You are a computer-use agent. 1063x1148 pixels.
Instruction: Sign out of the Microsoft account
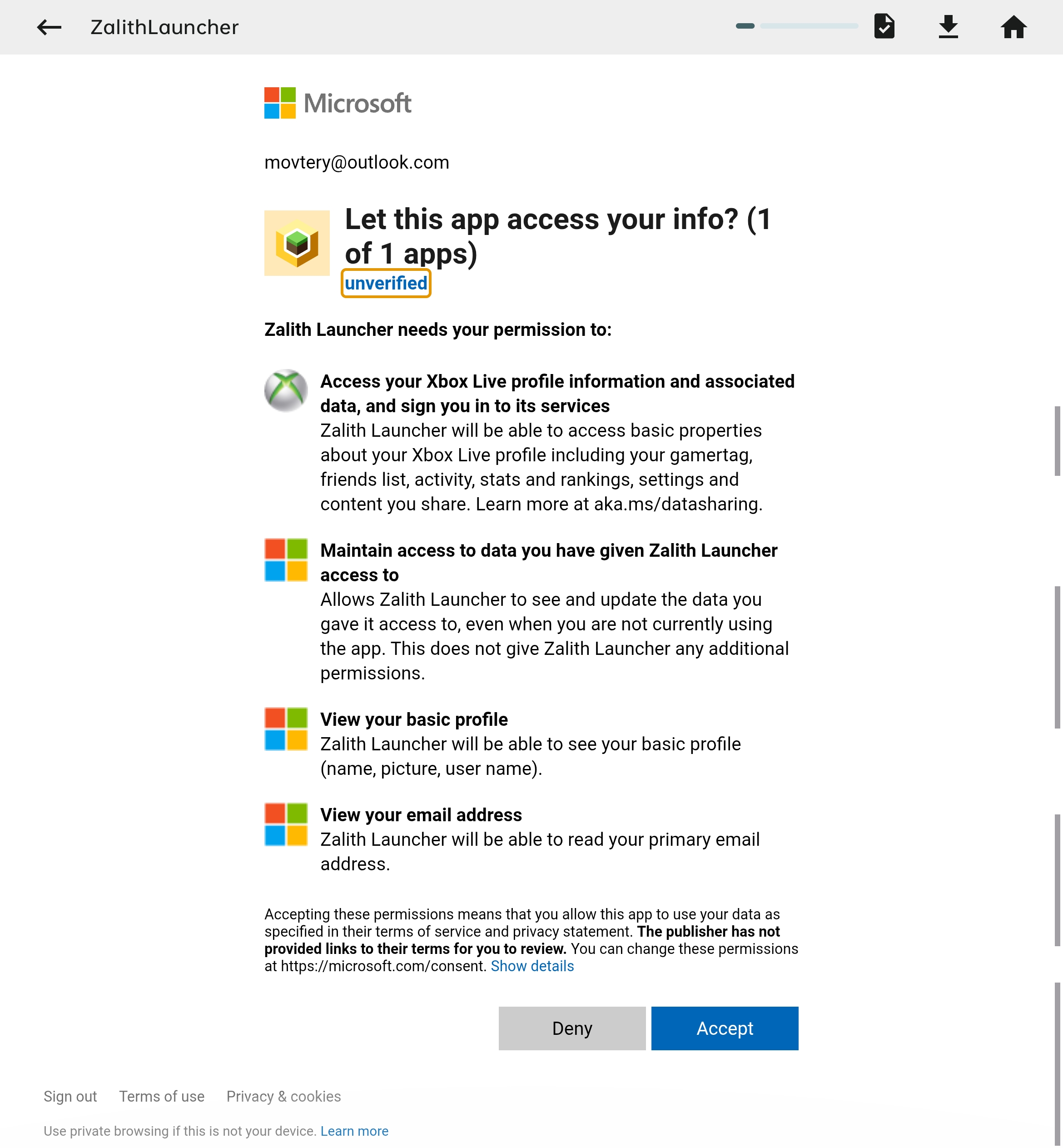[70, 1096]
